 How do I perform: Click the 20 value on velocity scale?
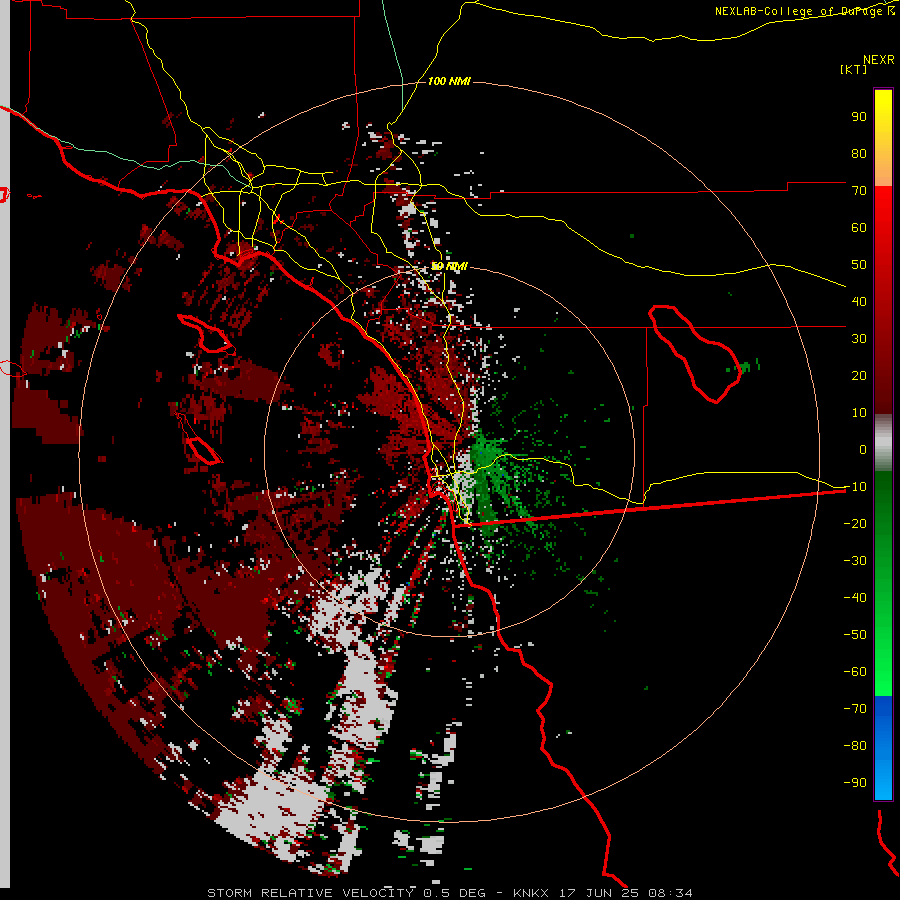(x=859, y=375)
